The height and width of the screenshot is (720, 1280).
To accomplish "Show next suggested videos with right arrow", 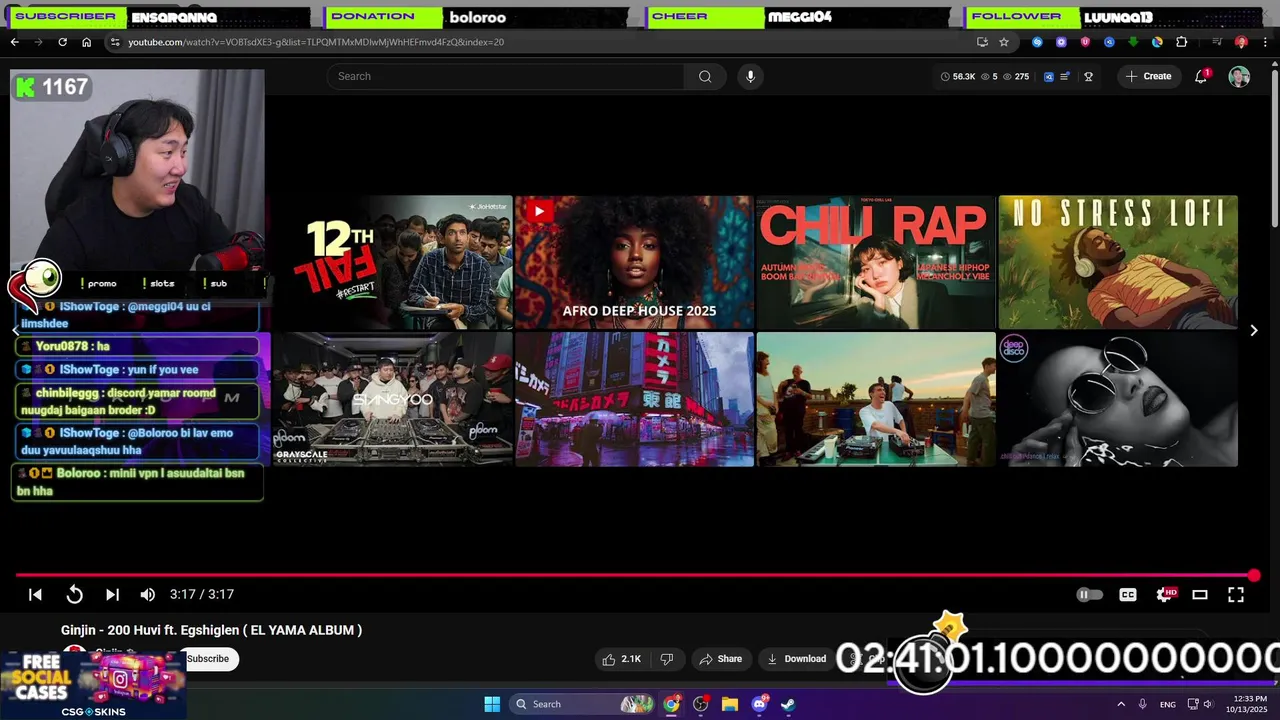I will [1253, 330].
